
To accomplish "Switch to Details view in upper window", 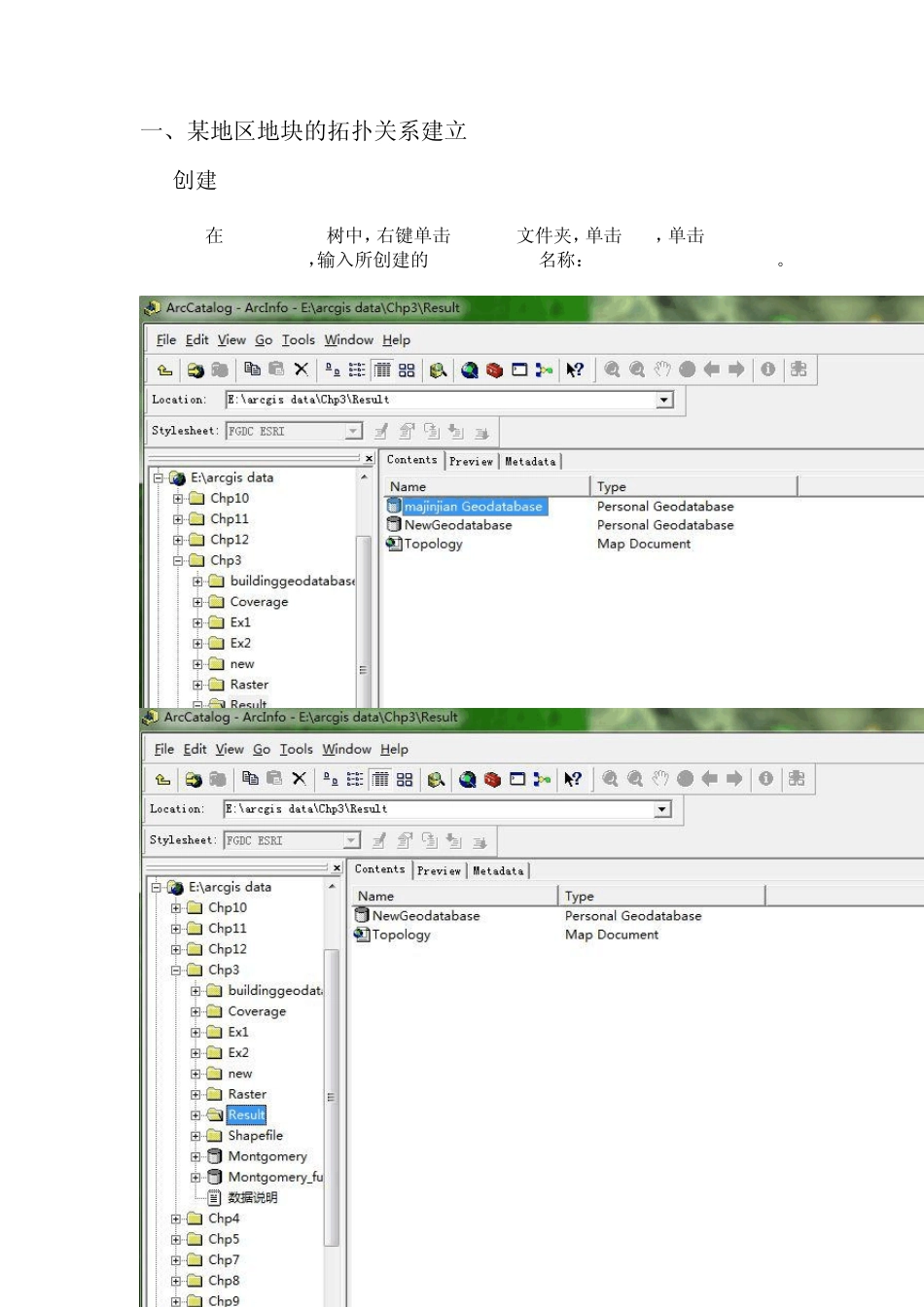I will coord(382,370).
